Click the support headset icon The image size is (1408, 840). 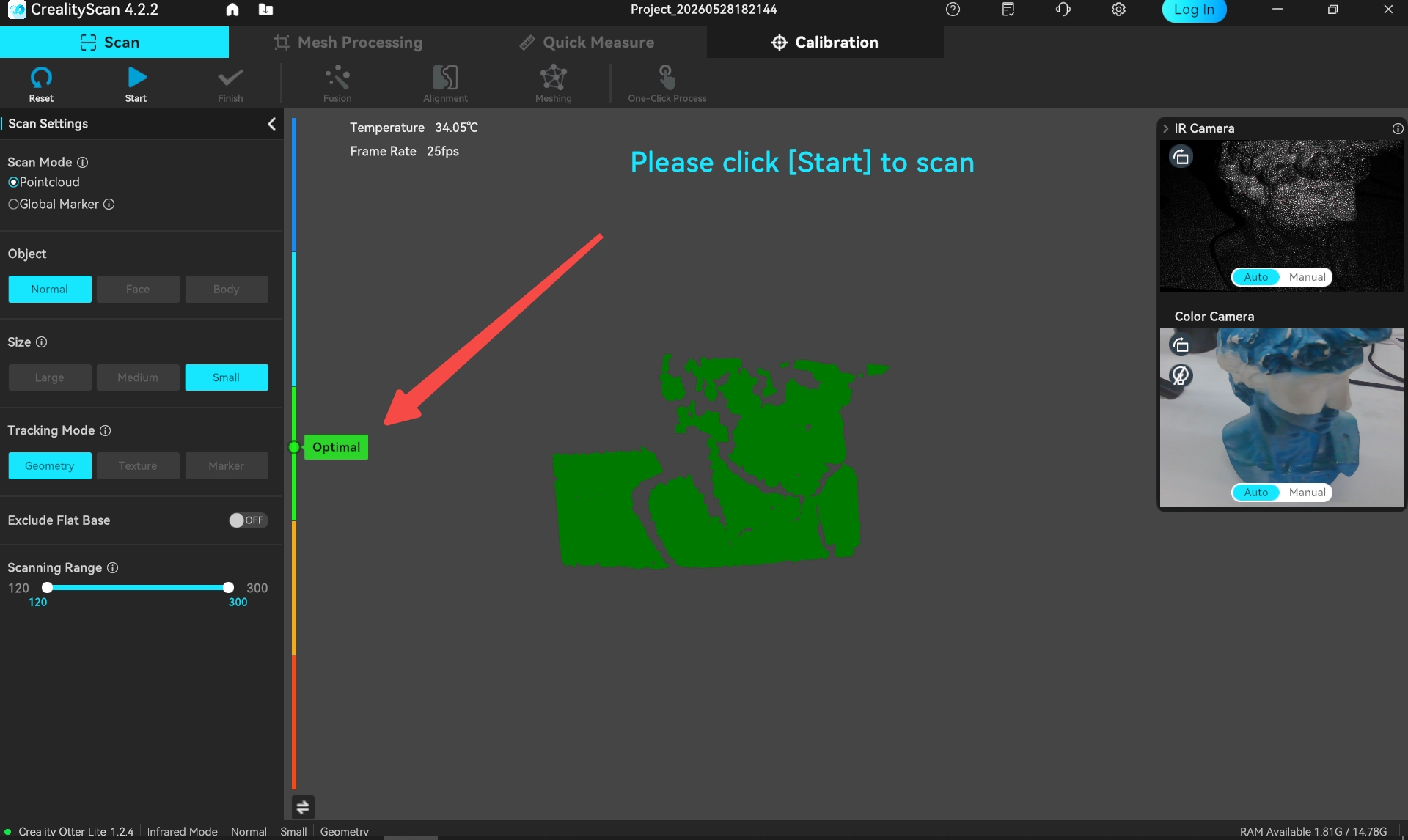click(1063, 10)
